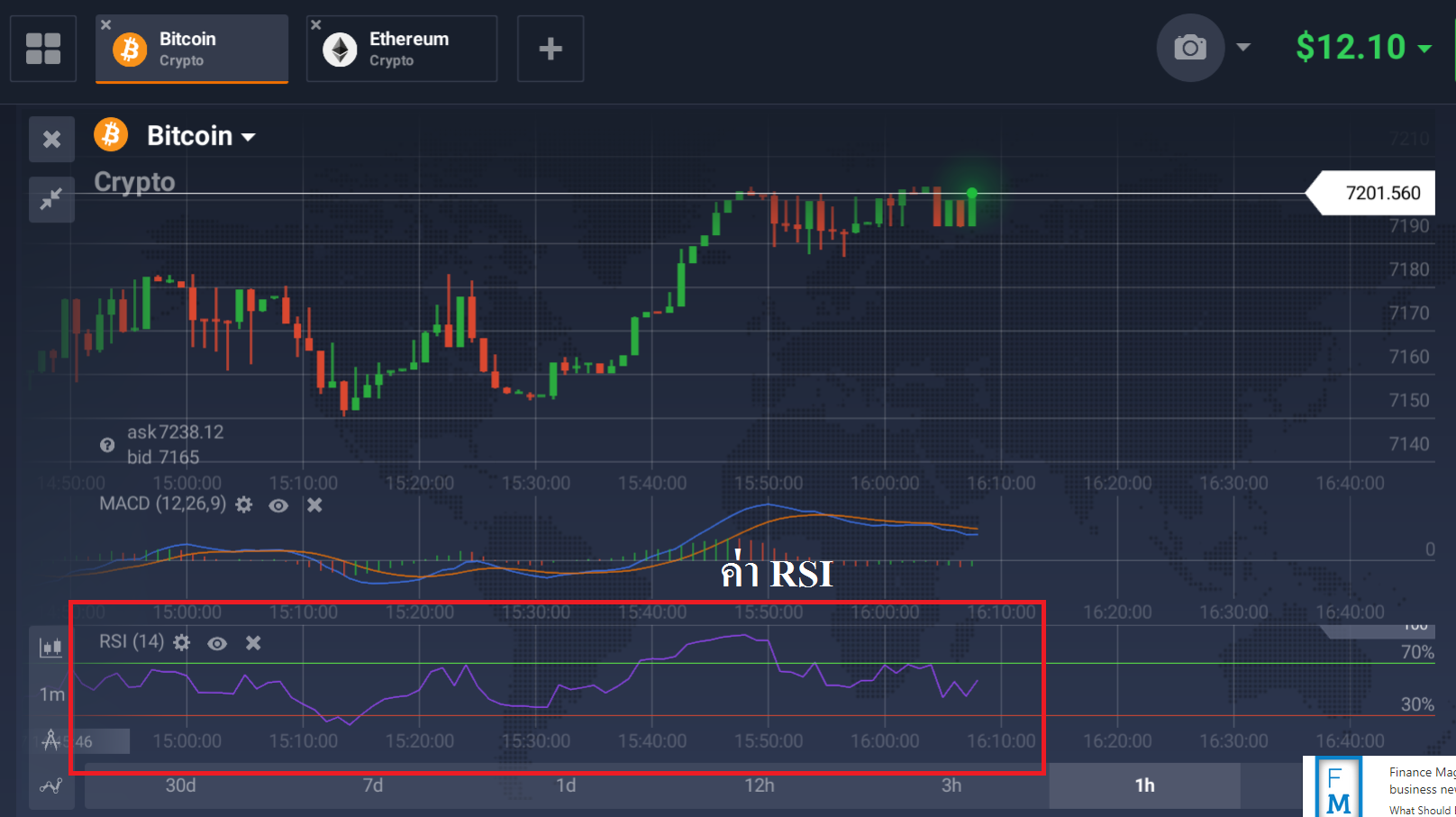Select the 12h time range
The height and width of the screenshot is (817, 1456).
tap(759, 785)
